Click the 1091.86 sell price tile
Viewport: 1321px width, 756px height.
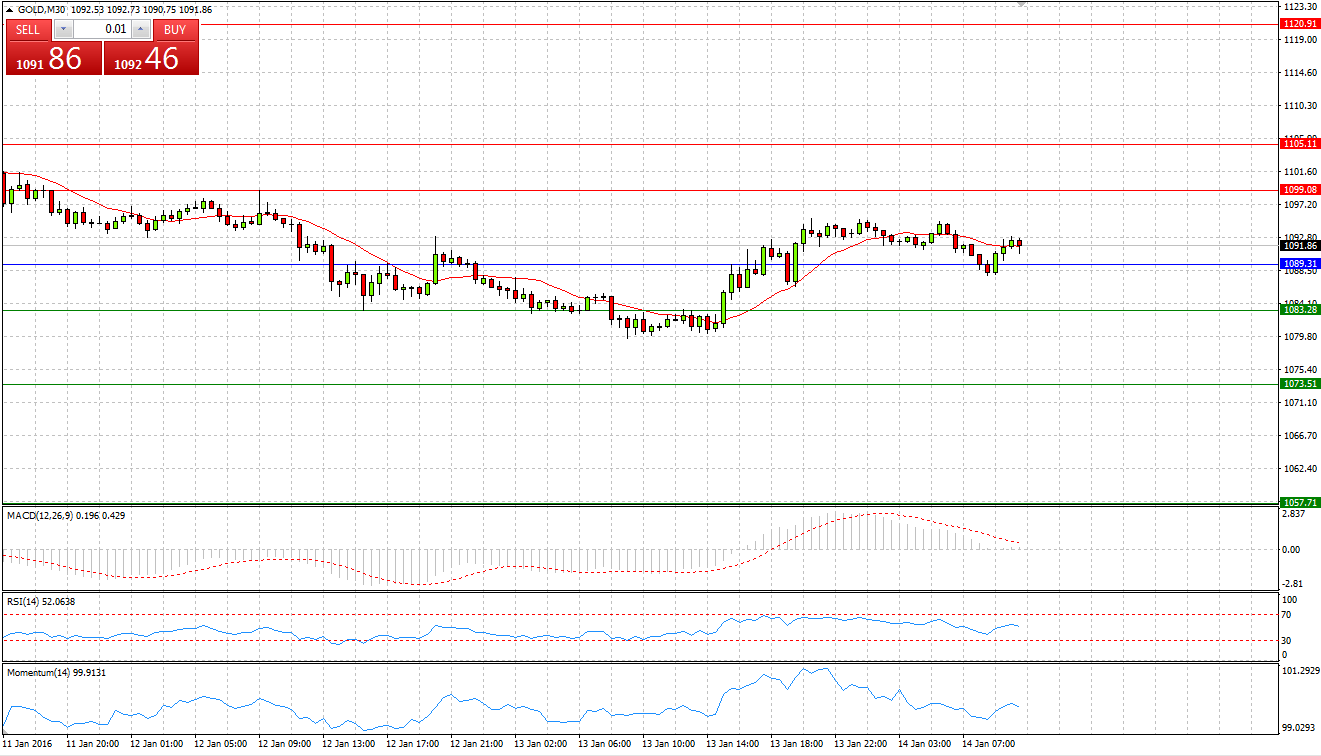tap(53, 58)
